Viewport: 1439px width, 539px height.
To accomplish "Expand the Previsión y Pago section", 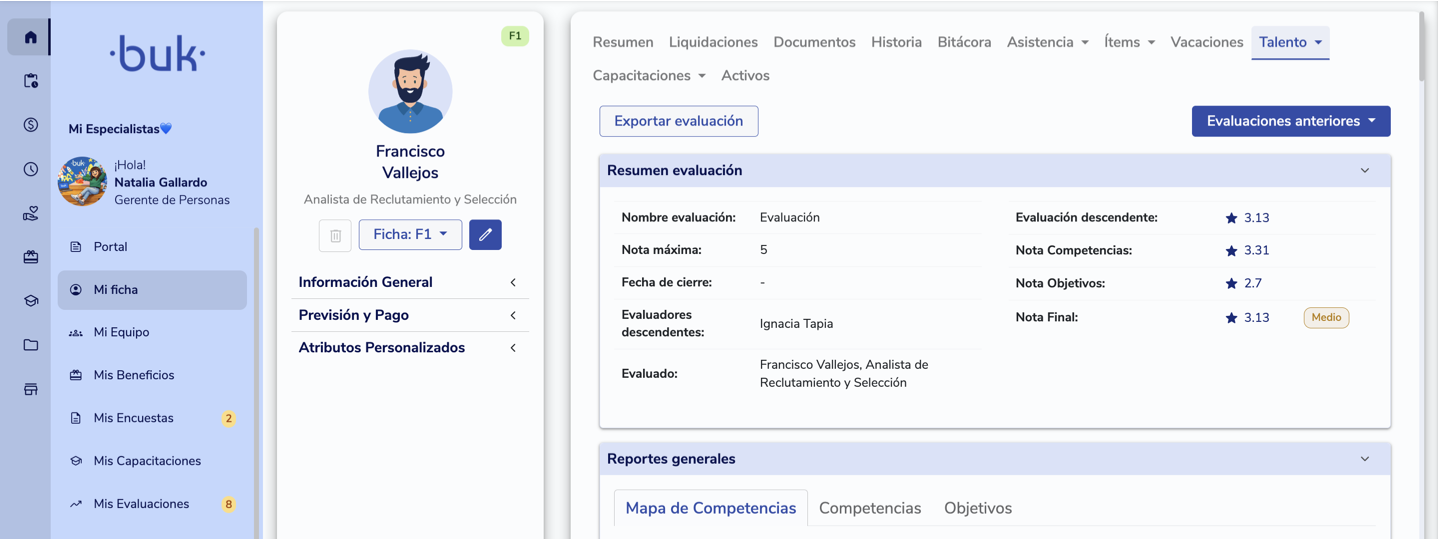I will pyautogui.click(x=410, y=315).
